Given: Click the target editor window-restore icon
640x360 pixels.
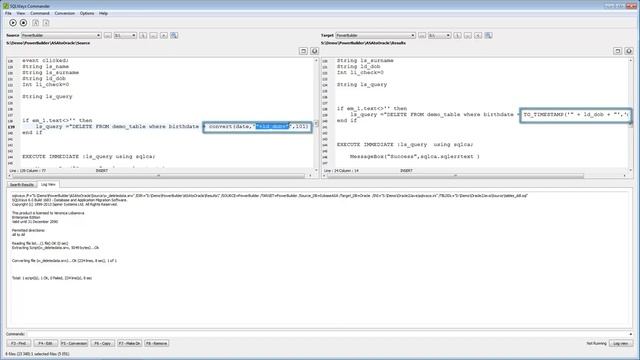Looking at the screenshot, I should [x=618, y=51].
